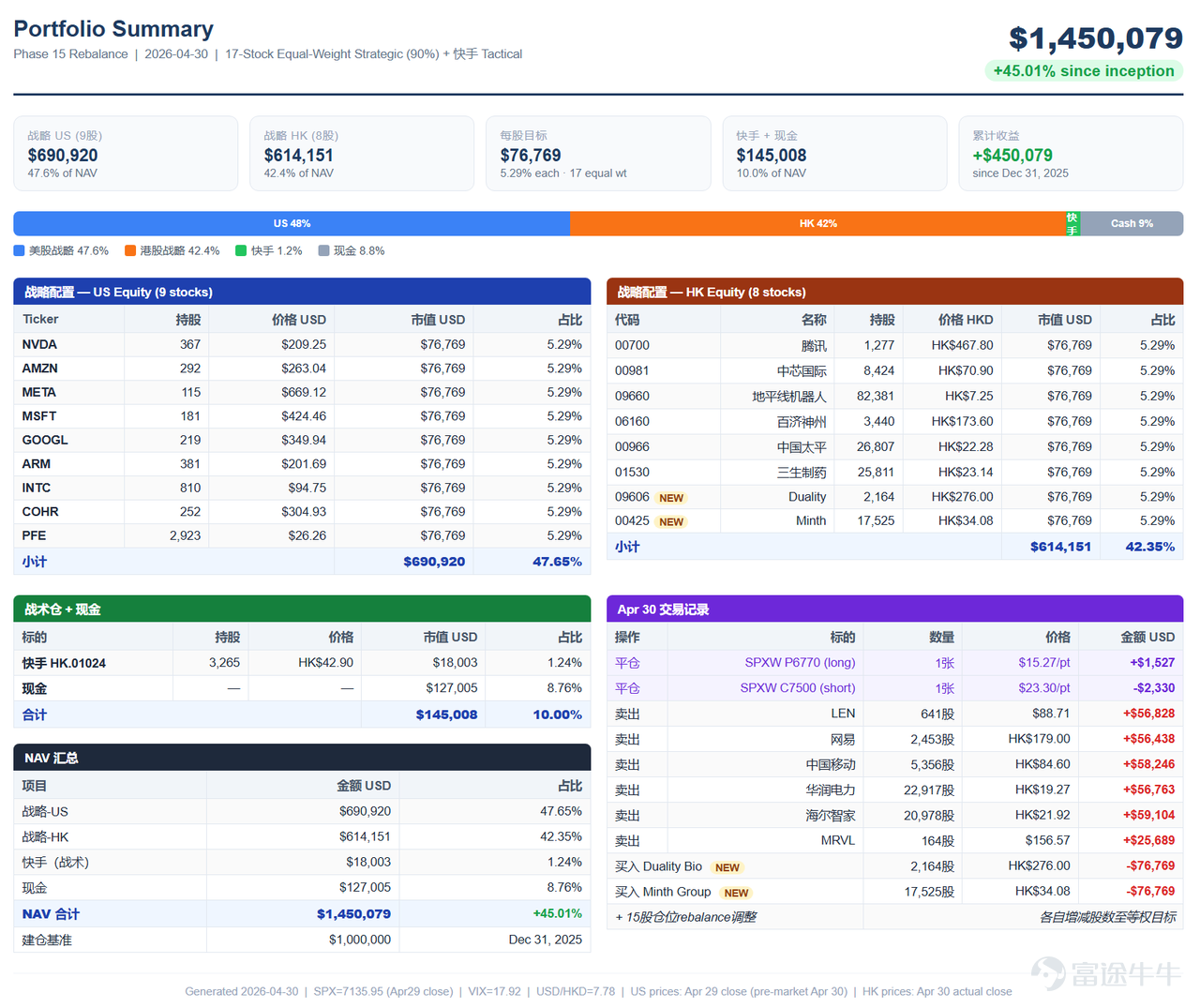Image resolution: width=1200 pixels, height=1008 pixels.
Task: Click the NEW badge next to Duality Bio
Action: tap(727, 867)
